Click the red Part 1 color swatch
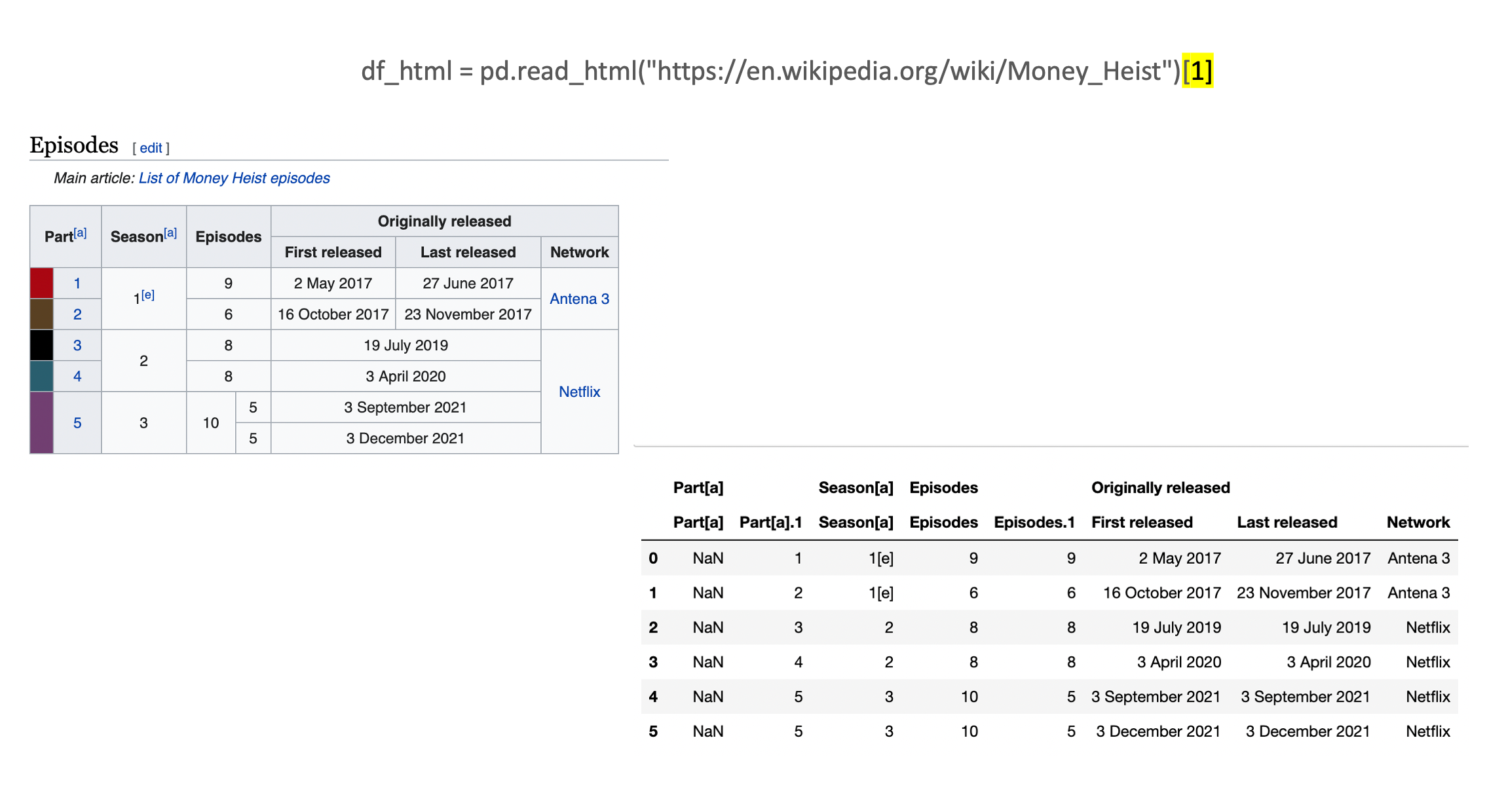The width and height of the screenshot is (1487, 812). (x=42, y=284)
